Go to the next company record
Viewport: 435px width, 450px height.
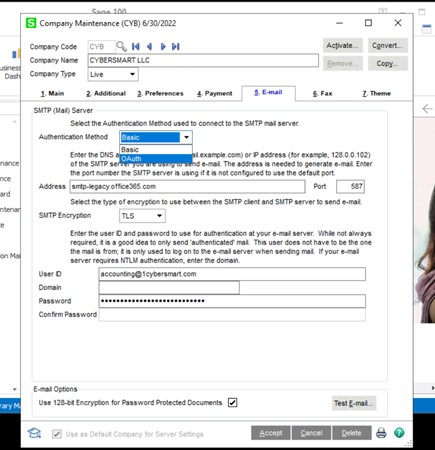(x=163, y=46)
